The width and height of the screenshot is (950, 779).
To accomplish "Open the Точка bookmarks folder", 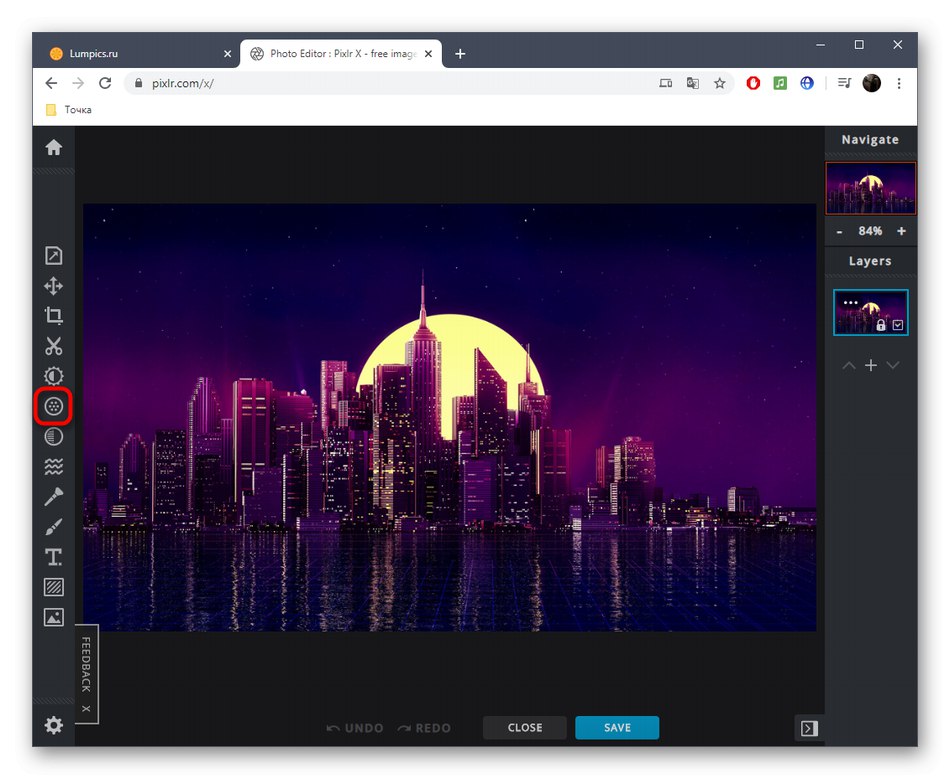I will pos(69,110).
